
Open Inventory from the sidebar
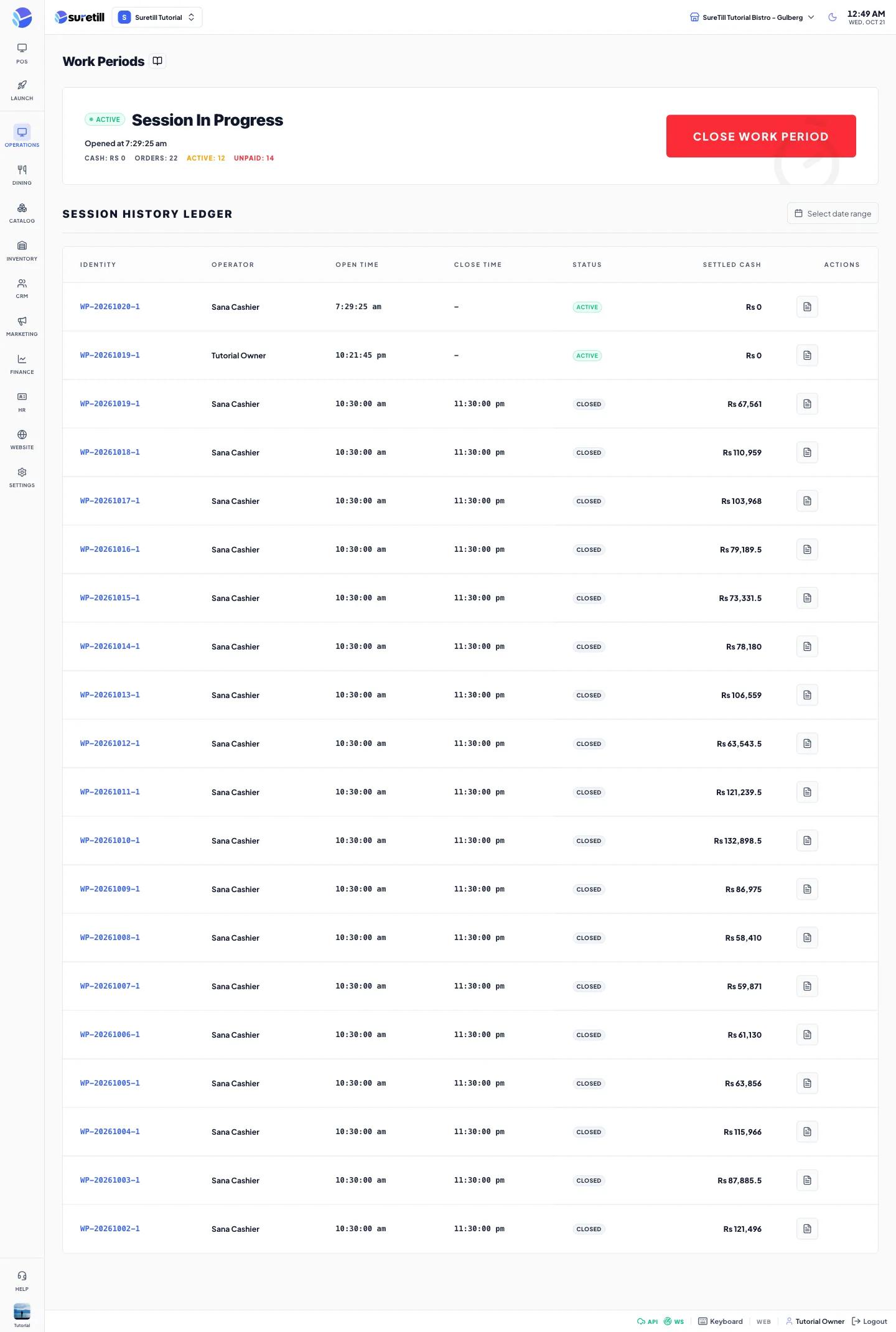pos(22,251)
